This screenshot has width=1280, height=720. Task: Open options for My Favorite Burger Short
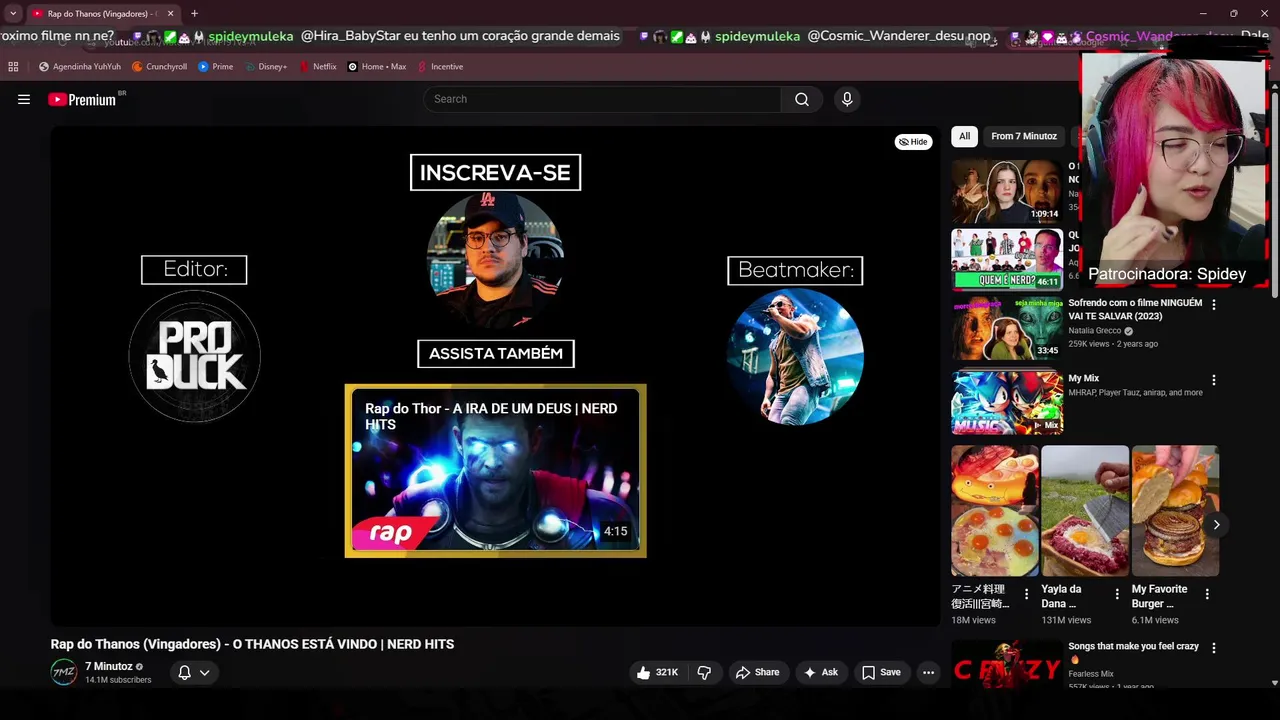(x=1207, y=594)
